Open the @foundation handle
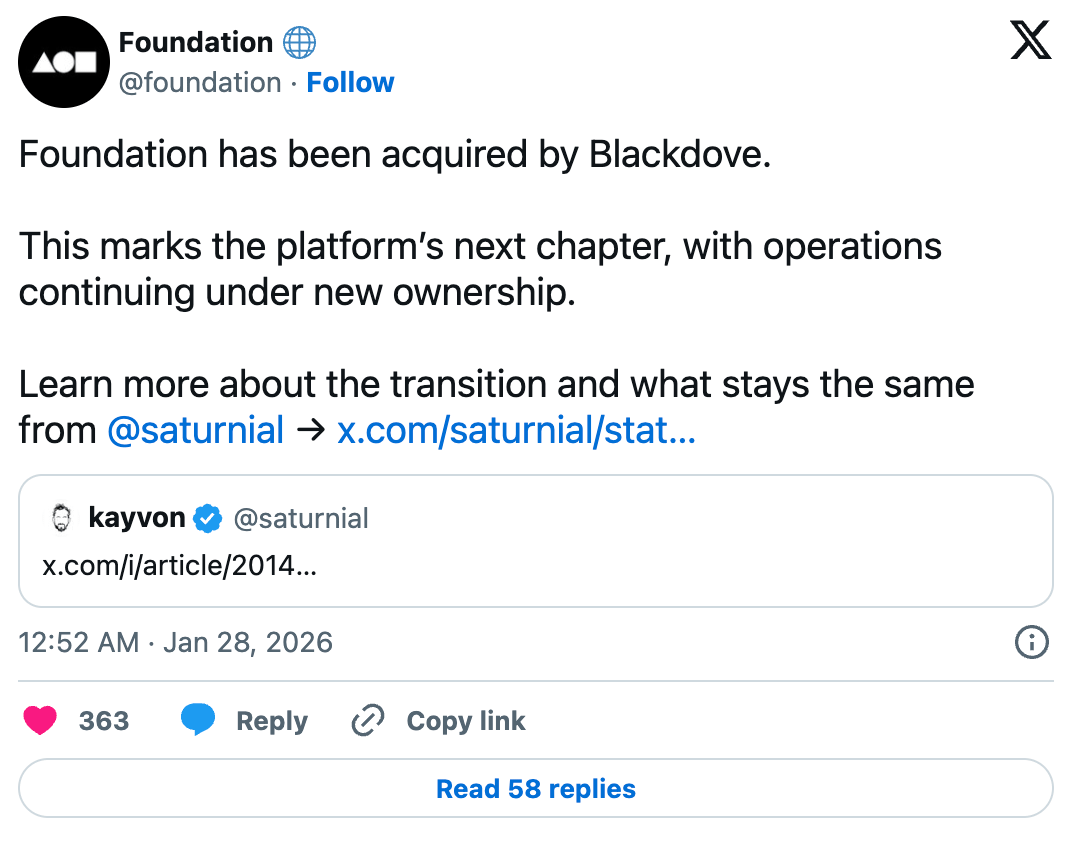1076x842 pixels. pyautogui.click(x=200, y=82)
